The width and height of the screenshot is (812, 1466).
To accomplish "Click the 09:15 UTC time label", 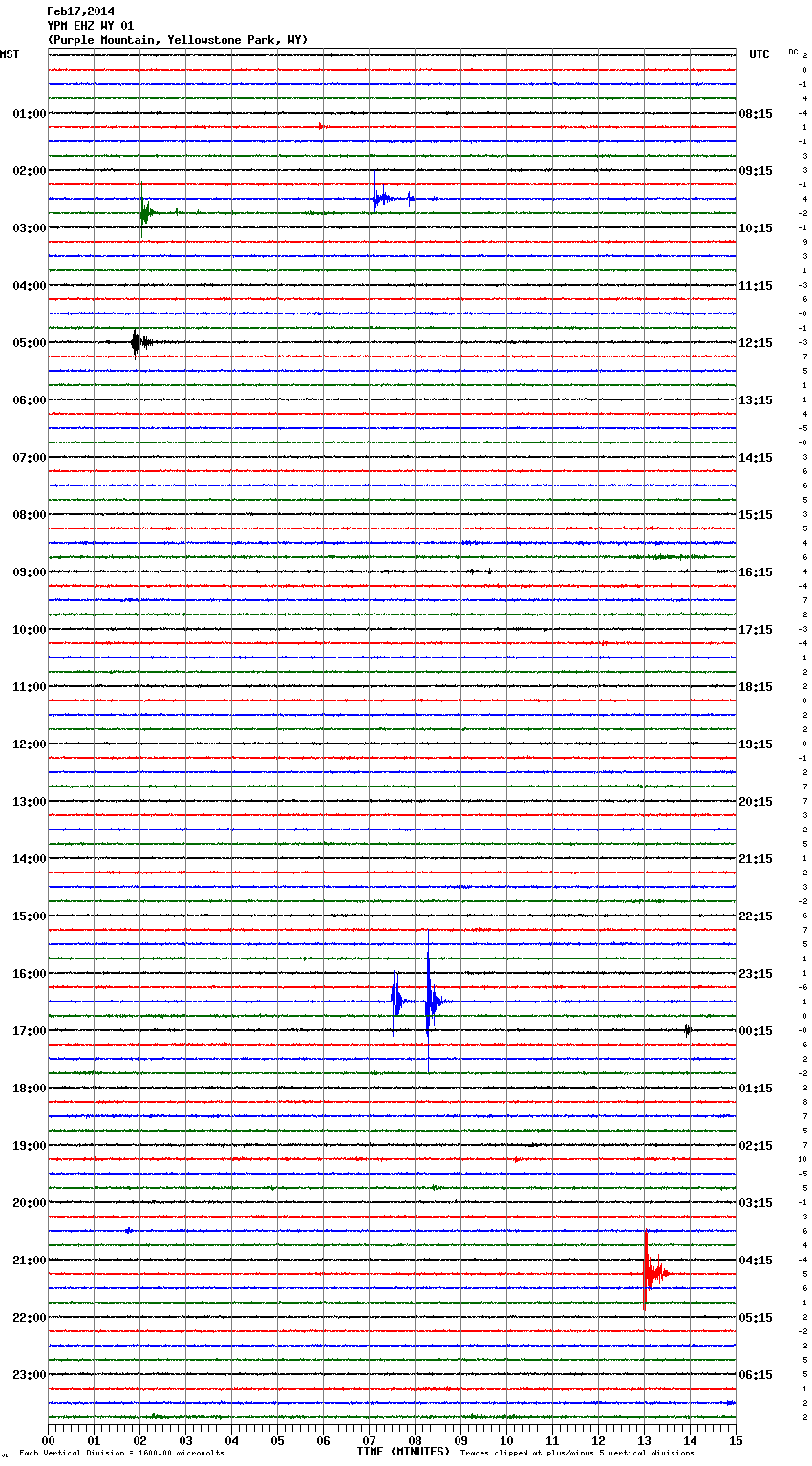I will pos(756,171).
